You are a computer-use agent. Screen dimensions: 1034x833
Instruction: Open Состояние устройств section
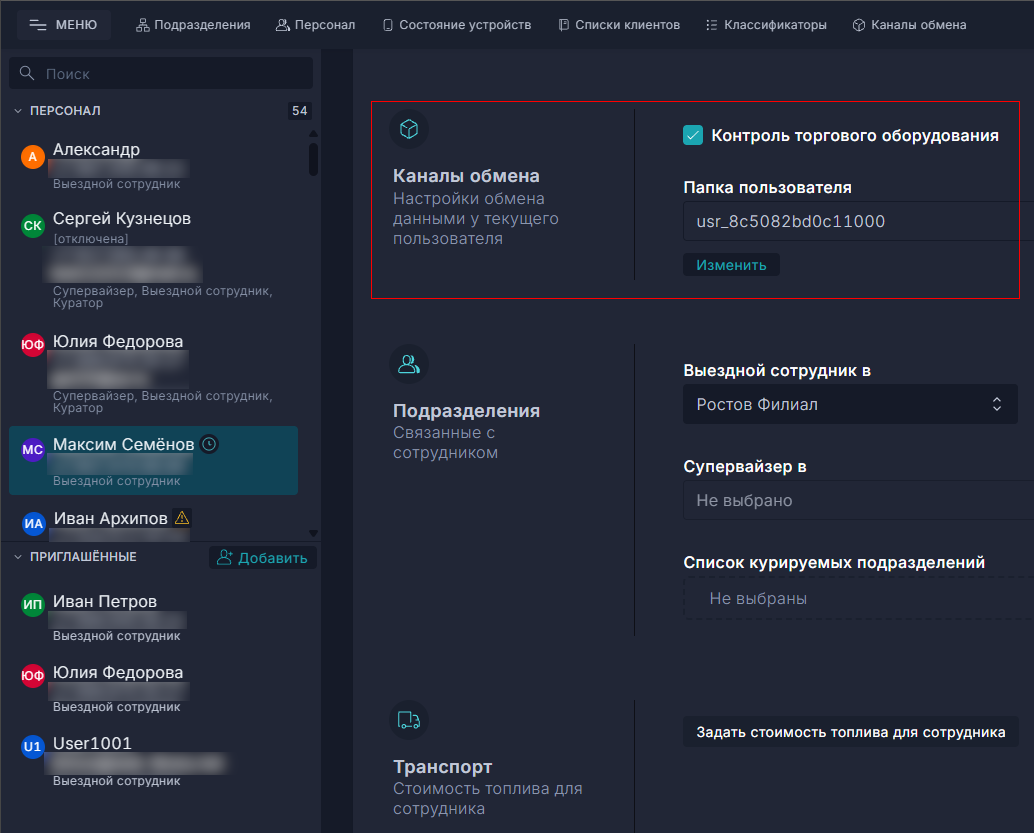tap(457, 25)
